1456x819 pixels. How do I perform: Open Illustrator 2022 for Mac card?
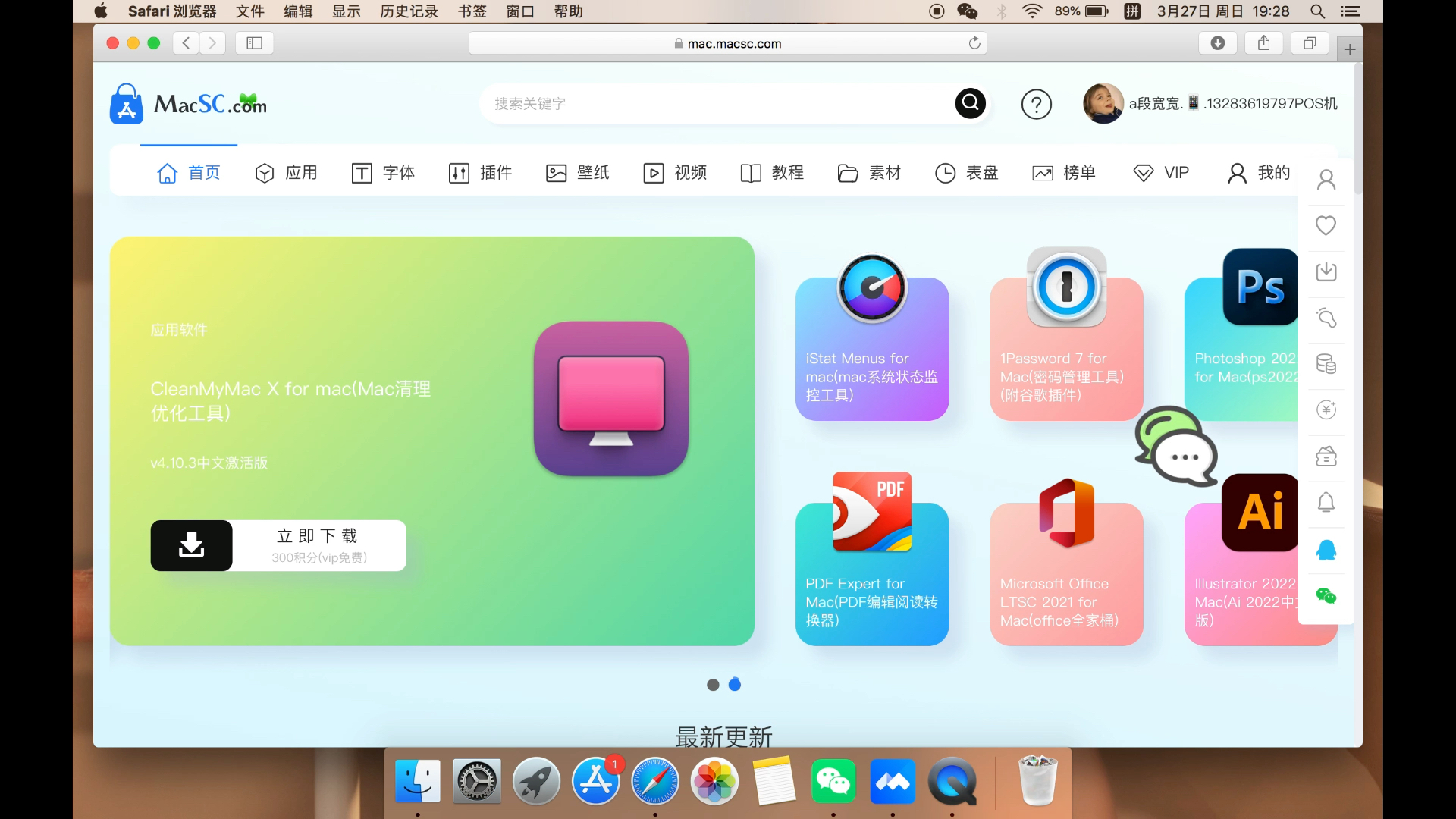tap(1242, 574)
